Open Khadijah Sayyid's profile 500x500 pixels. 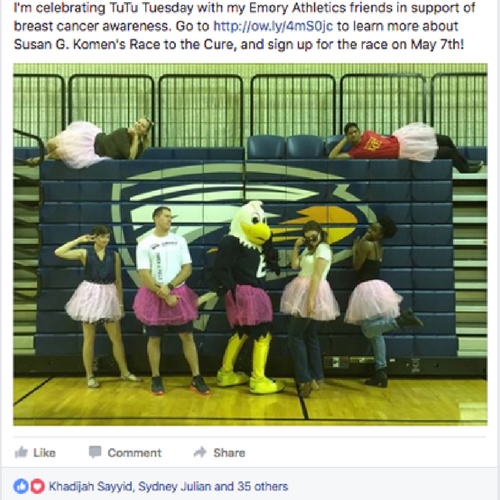90,486
